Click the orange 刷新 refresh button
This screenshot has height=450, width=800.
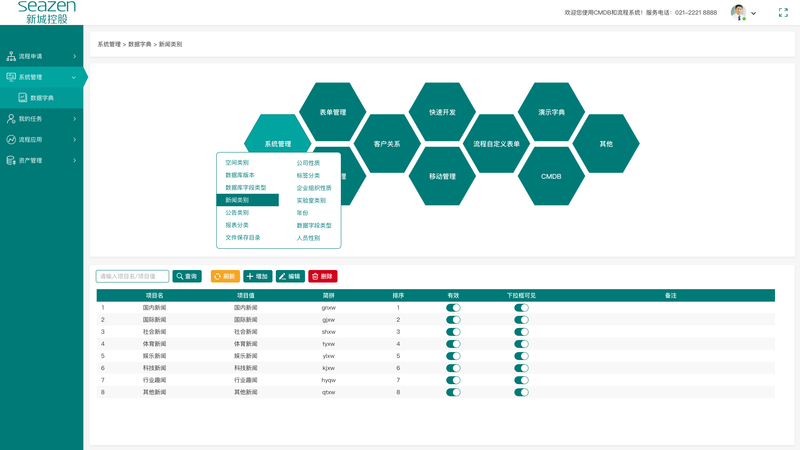click(x=225, y=276)
